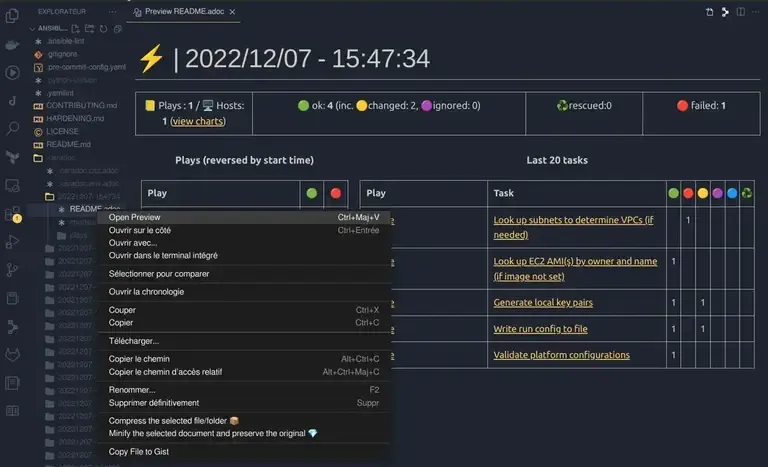
Task: Open the Remote Explorer monitor icon
Action: pyautogui.click(x=12, y=185)
